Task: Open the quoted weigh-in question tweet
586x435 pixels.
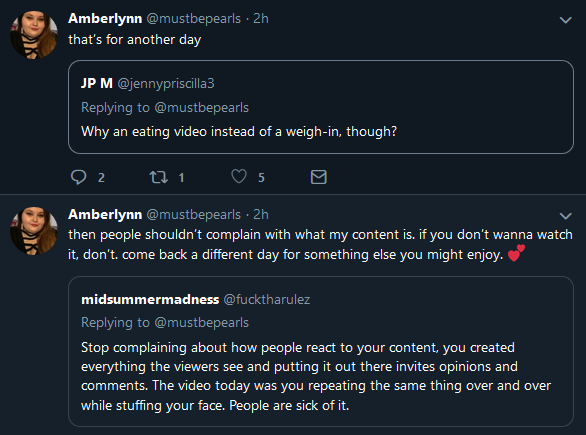Action: tap(321, 107)
